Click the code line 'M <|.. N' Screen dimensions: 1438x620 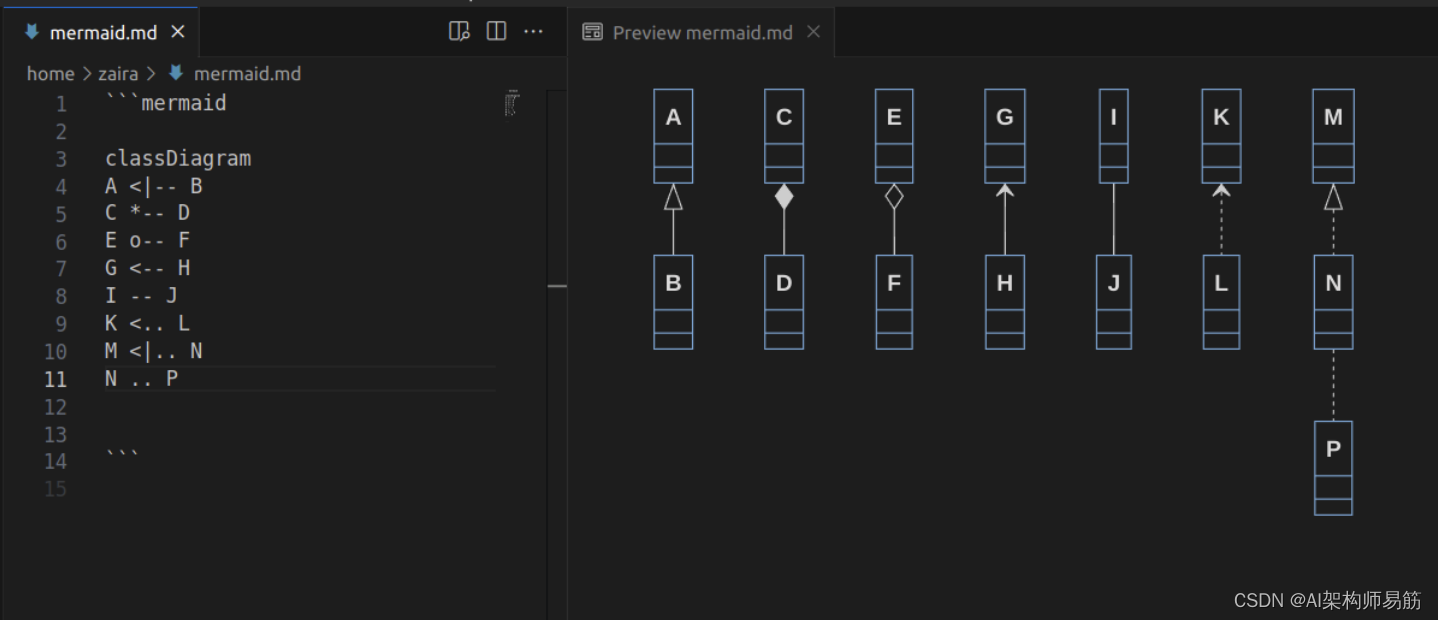click(x=154, y=351)
